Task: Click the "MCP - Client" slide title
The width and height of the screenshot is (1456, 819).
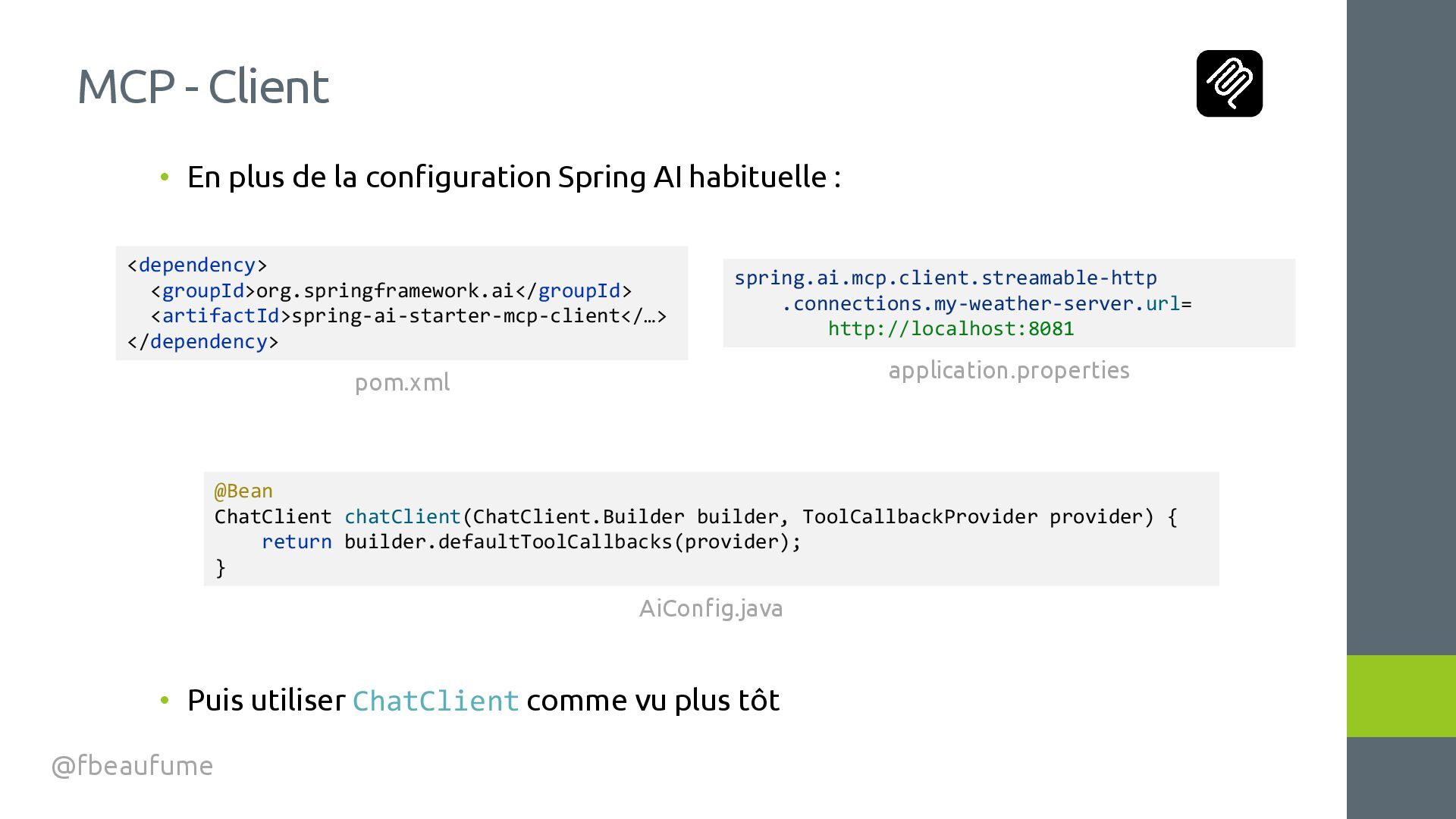Action: (203, 86)
